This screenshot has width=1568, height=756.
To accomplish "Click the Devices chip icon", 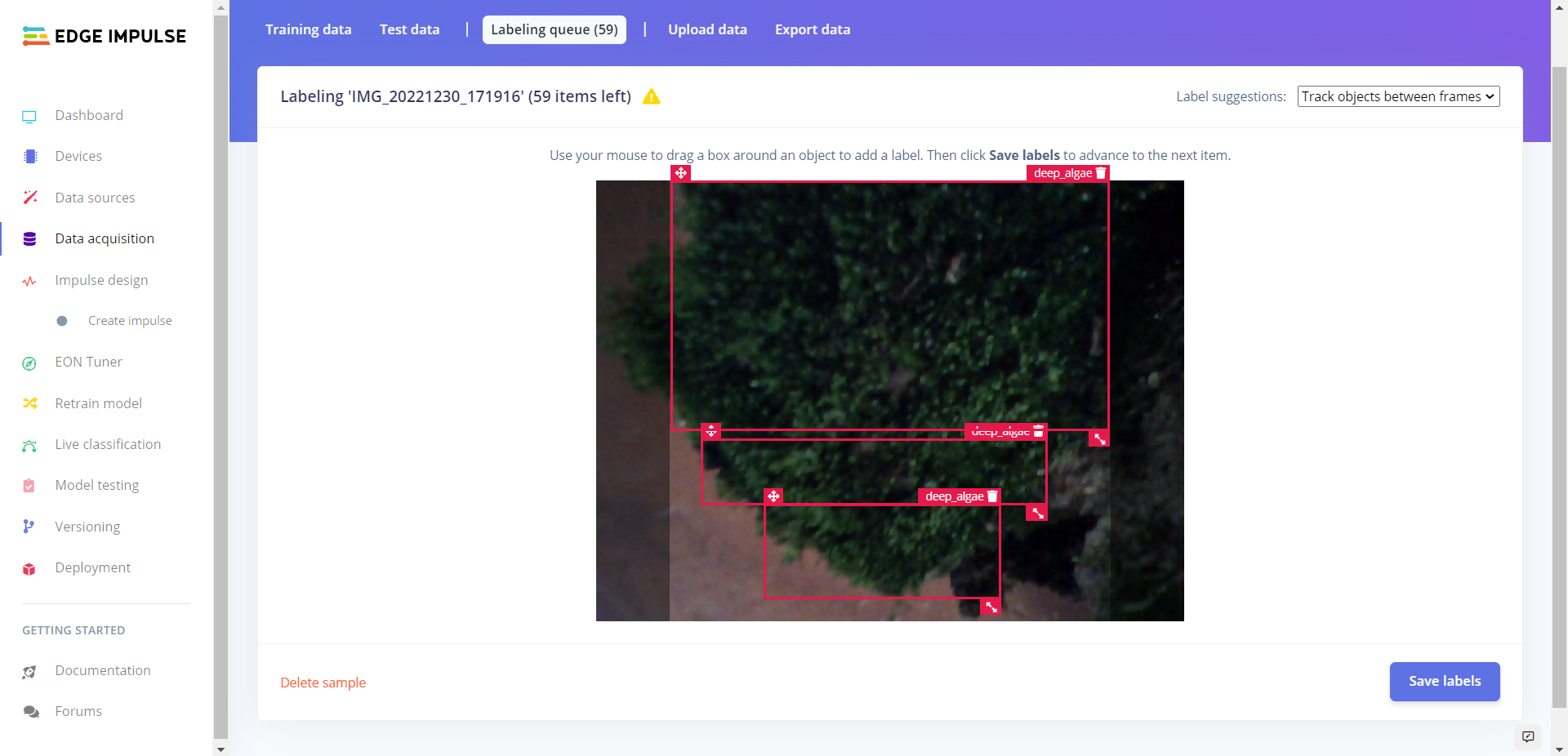I will [x=30, y=156].
